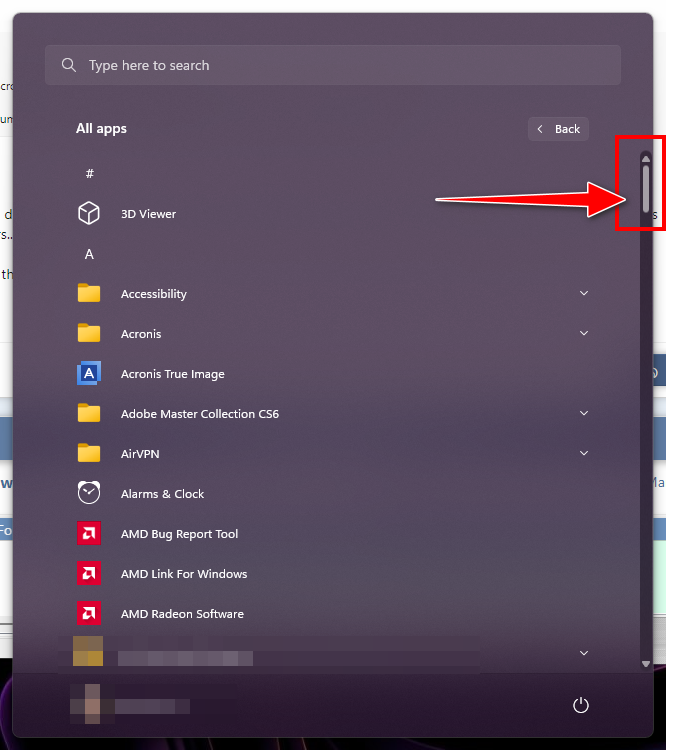Select the AirVPN label

pos(140,454)
